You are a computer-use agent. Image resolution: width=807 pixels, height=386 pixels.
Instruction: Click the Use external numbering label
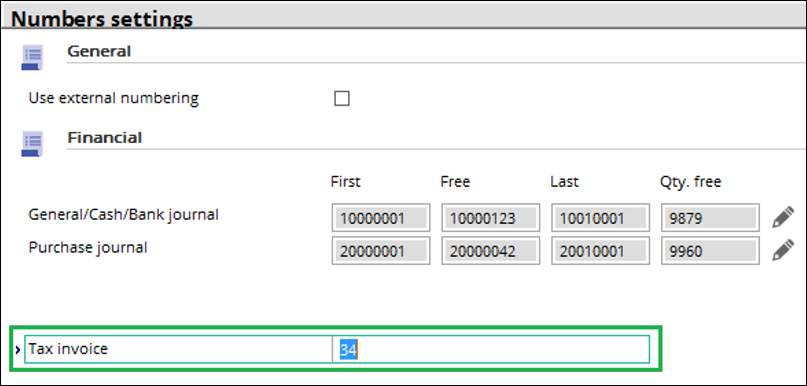click(x=114, y=98)
